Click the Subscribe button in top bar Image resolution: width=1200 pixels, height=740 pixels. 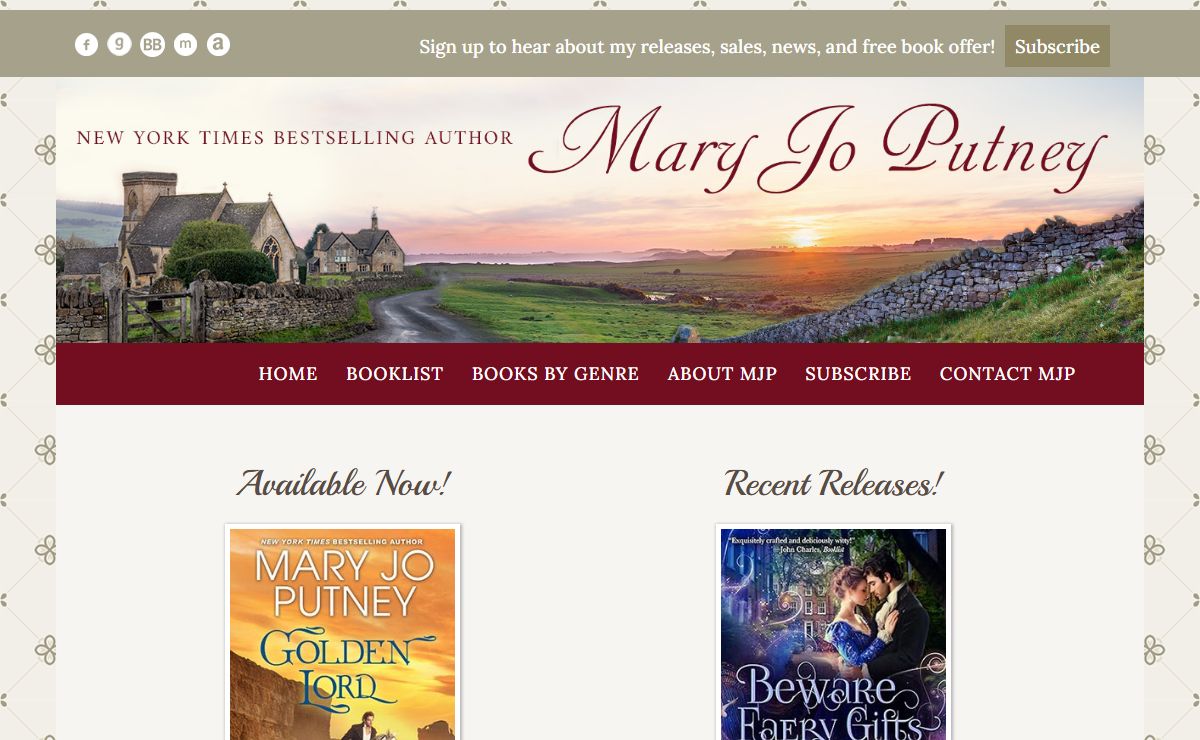pos(1057,46)
